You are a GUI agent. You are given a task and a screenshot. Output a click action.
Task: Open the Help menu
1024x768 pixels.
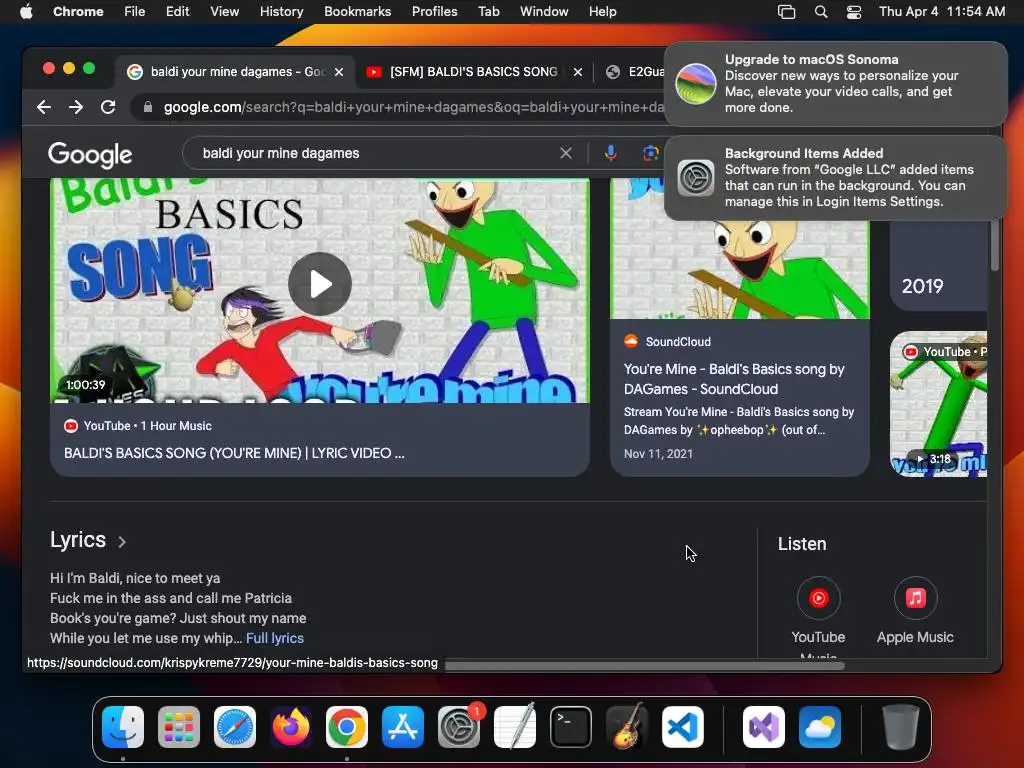pyautogui.click(x=602, y=12)
